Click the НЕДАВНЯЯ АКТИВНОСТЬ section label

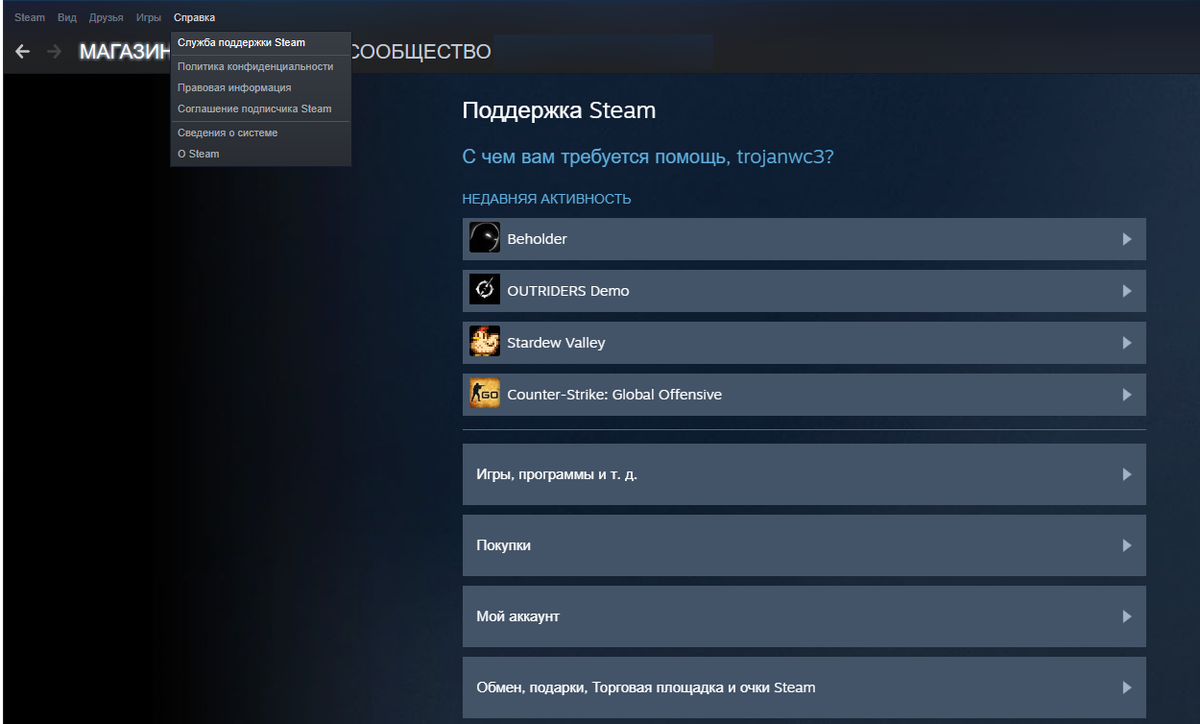pyautogui.click(x=546, y=199)
